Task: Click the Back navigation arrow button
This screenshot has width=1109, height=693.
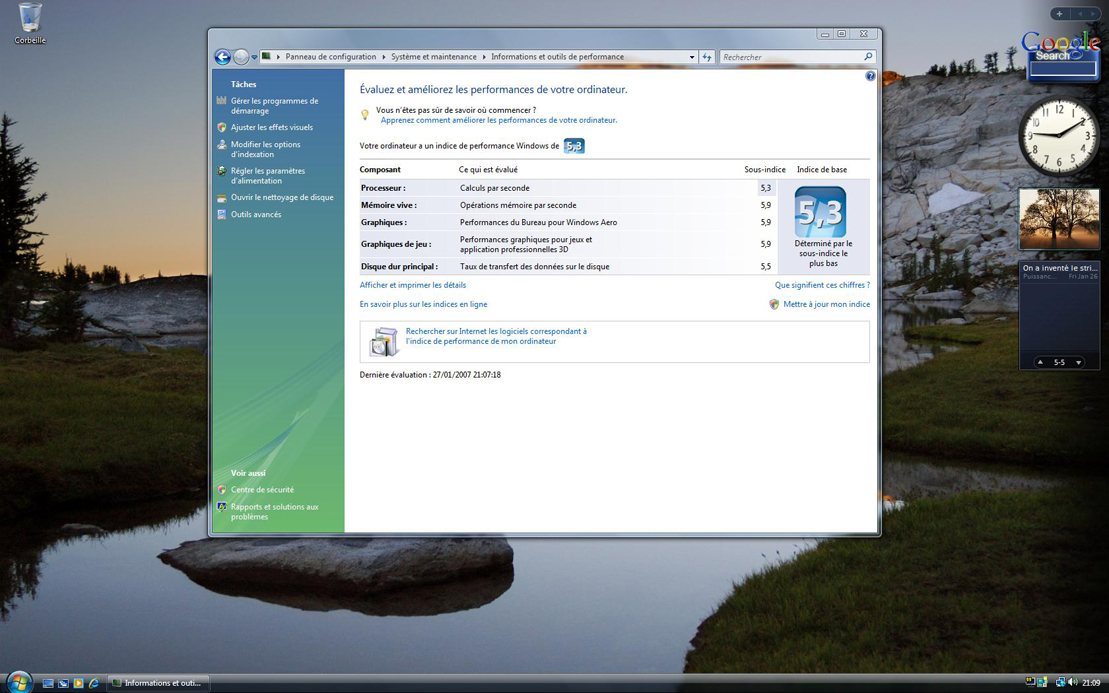Action: tap(223, 57)
